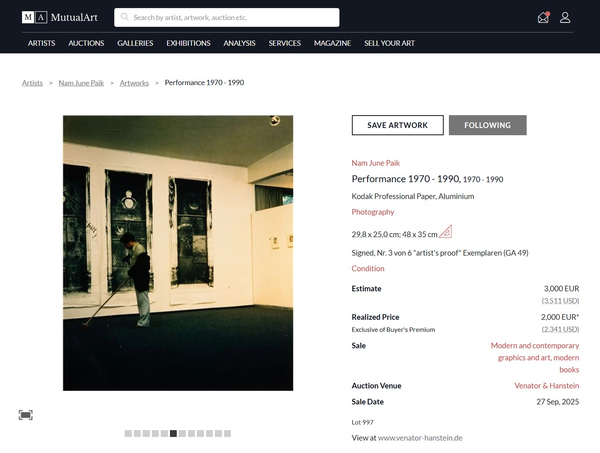Viewport: 600px width, 453px height.
Task: Open the user account profile icon
Action: pyautogui.click(x=565, y=17)
